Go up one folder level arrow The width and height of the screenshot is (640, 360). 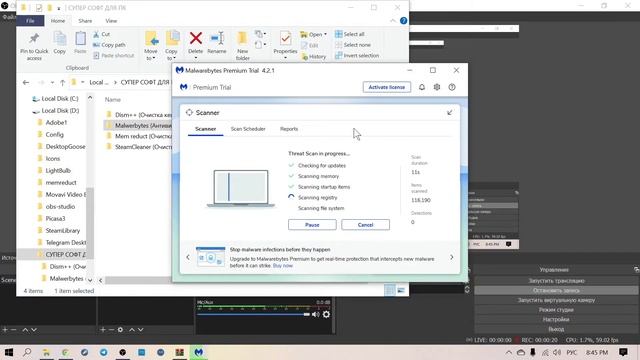(x=62, y=82)
